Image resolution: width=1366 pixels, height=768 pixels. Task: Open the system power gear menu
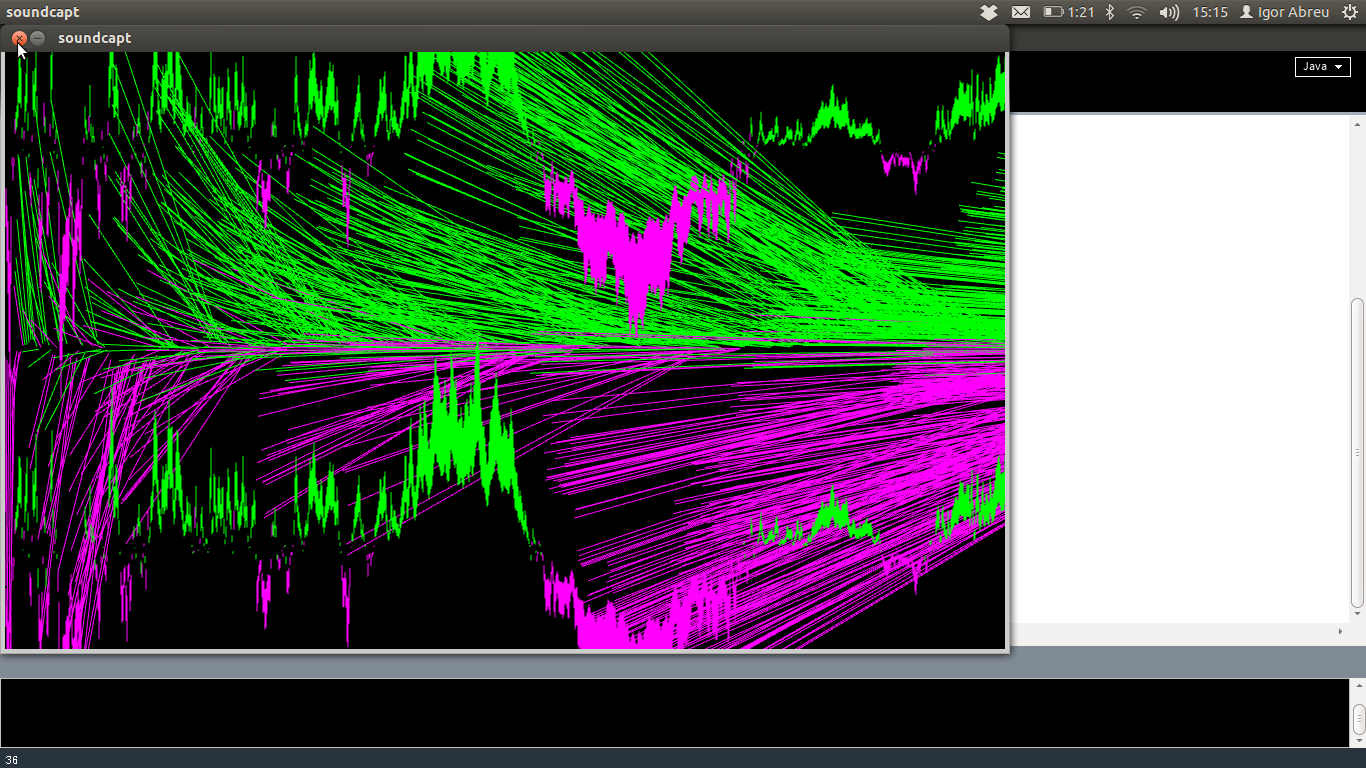tap(1349, 12)
